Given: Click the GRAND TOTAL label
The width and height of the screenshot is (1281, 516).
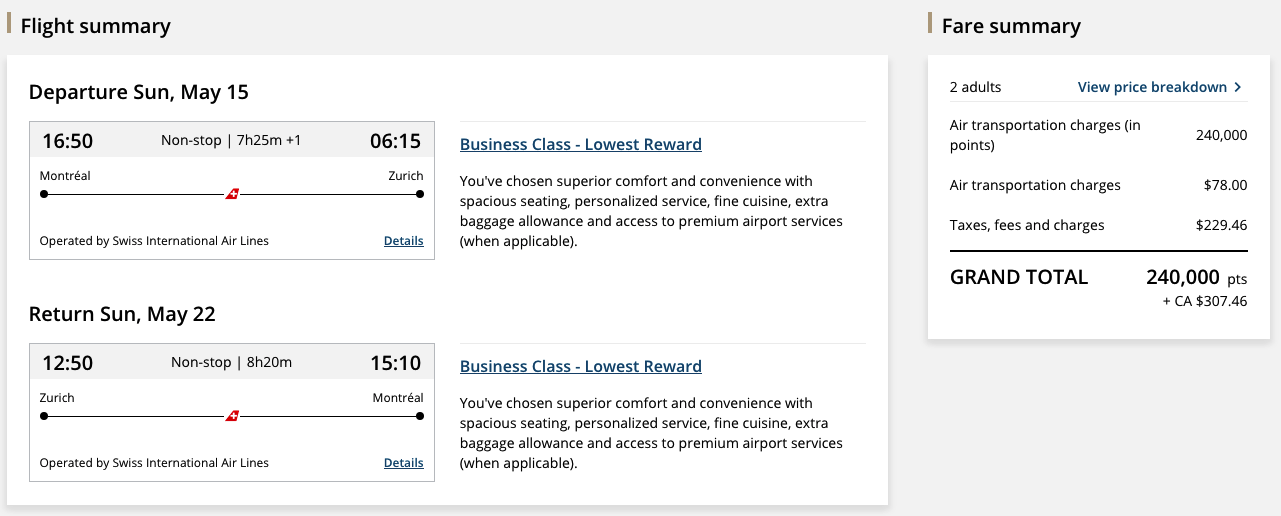Looking at the screenshot, I should pos(1018,277).
